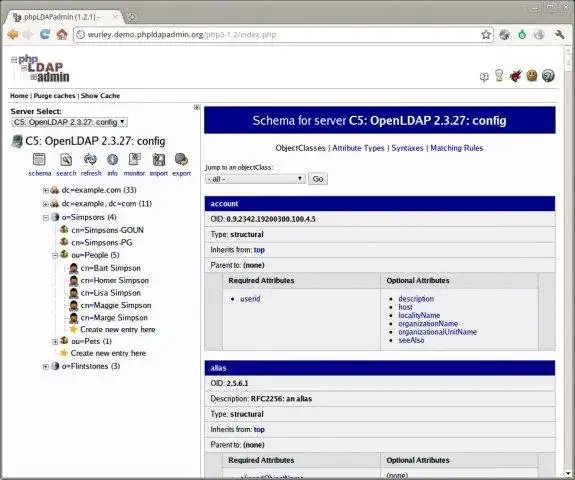575x480 pixels.
Task: Expand the dc=example.com (33) node
Action: click(45, 190)
